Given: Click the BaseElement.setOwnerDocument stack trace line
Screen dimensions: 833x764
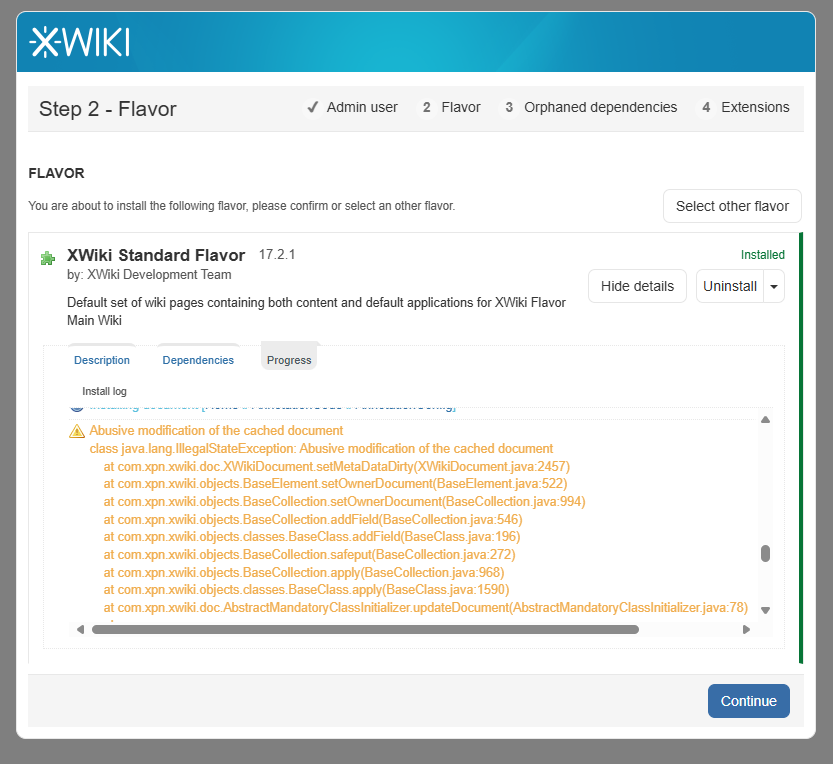Looking at the screenshot, I should [x=336, y=483].
